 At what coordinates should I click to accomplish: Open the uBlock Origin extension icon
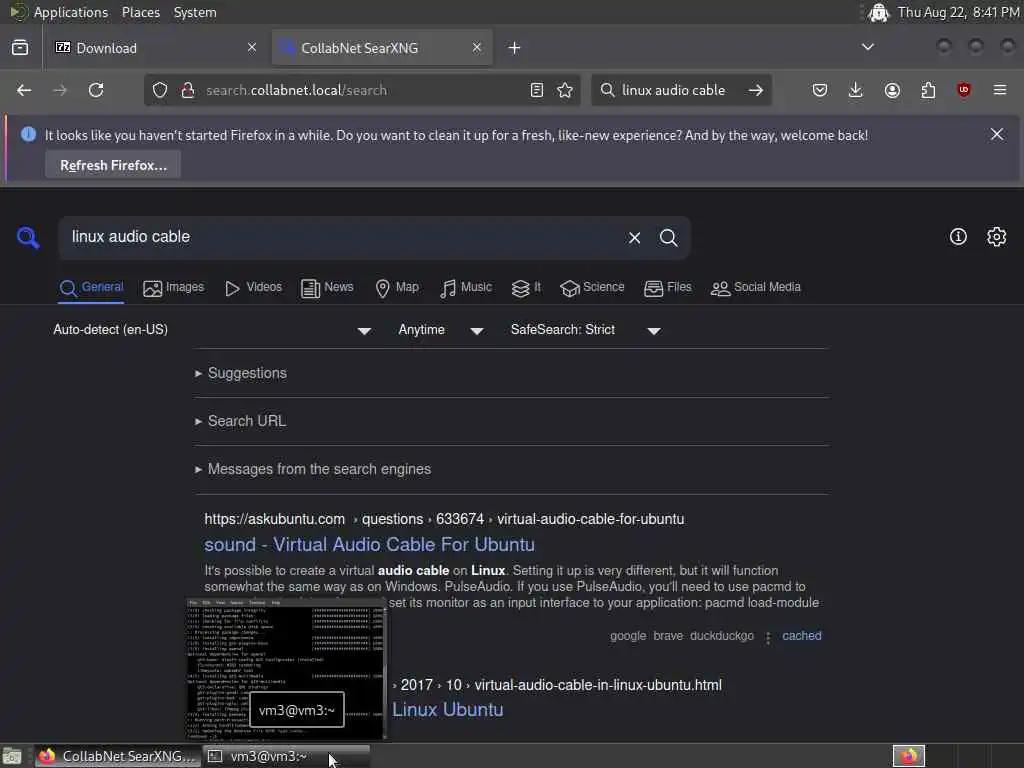(x=963, y=90)
